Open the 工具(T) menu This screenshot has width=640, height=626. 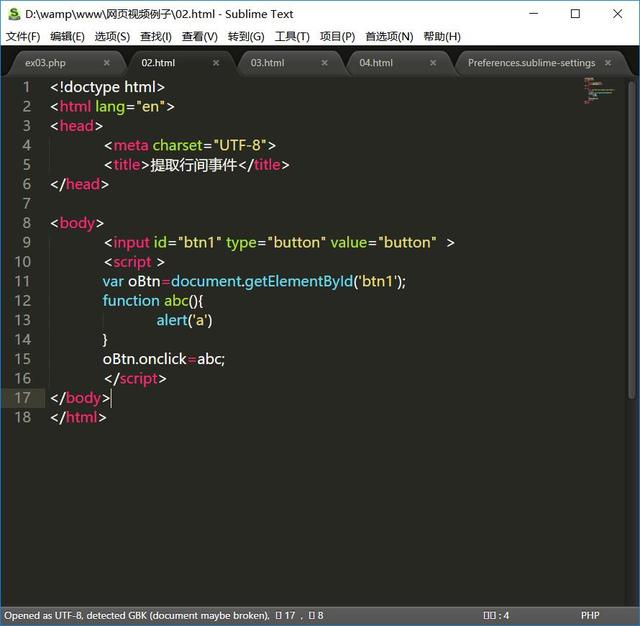pyautogui.click(x=292, y=37)
